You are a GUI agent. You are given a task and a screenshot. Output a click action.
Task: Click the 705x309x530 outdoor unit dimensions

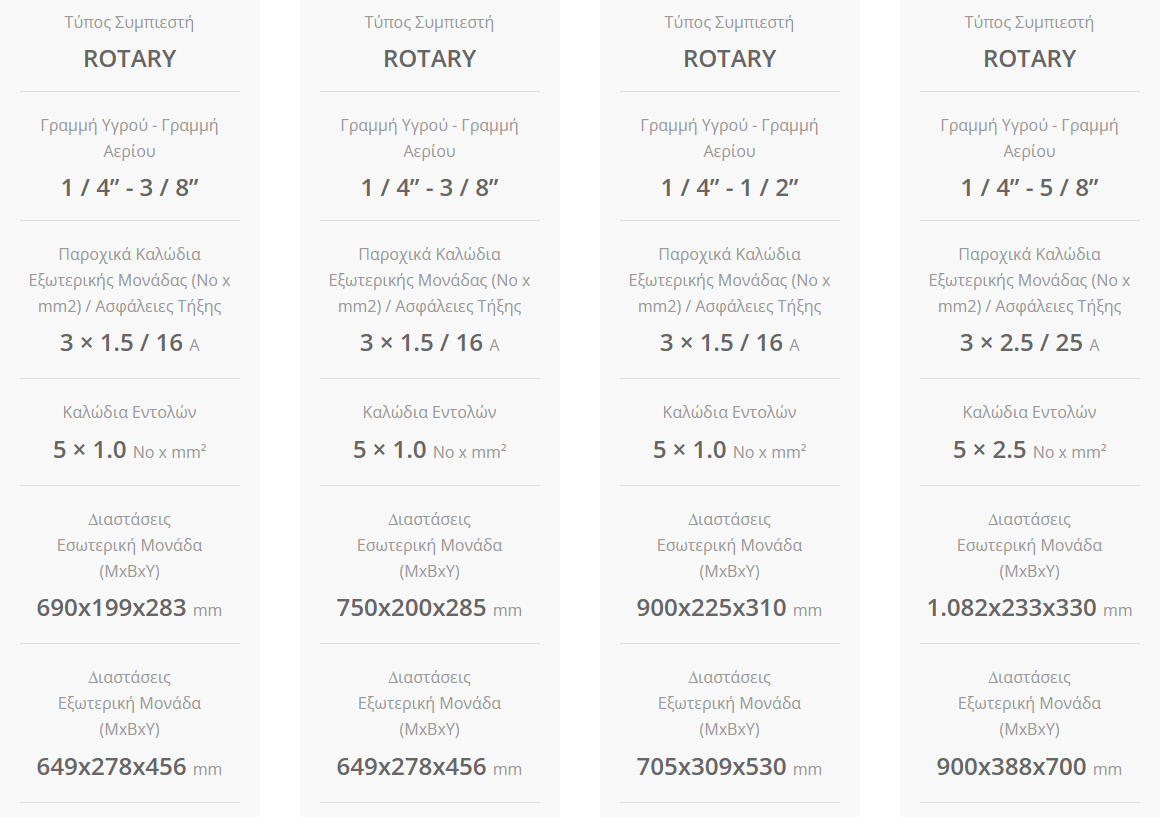click(711, 767)
